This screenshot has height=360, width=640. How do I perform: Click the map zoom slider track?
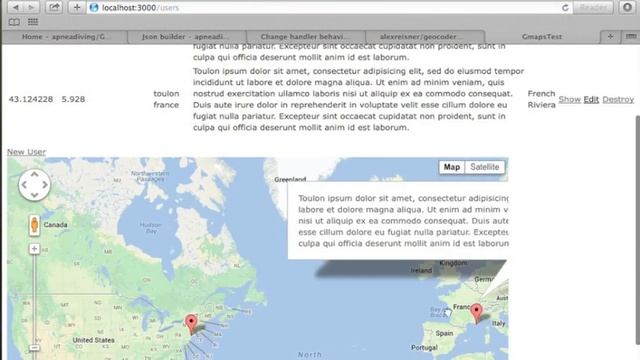tap(34, 299)
